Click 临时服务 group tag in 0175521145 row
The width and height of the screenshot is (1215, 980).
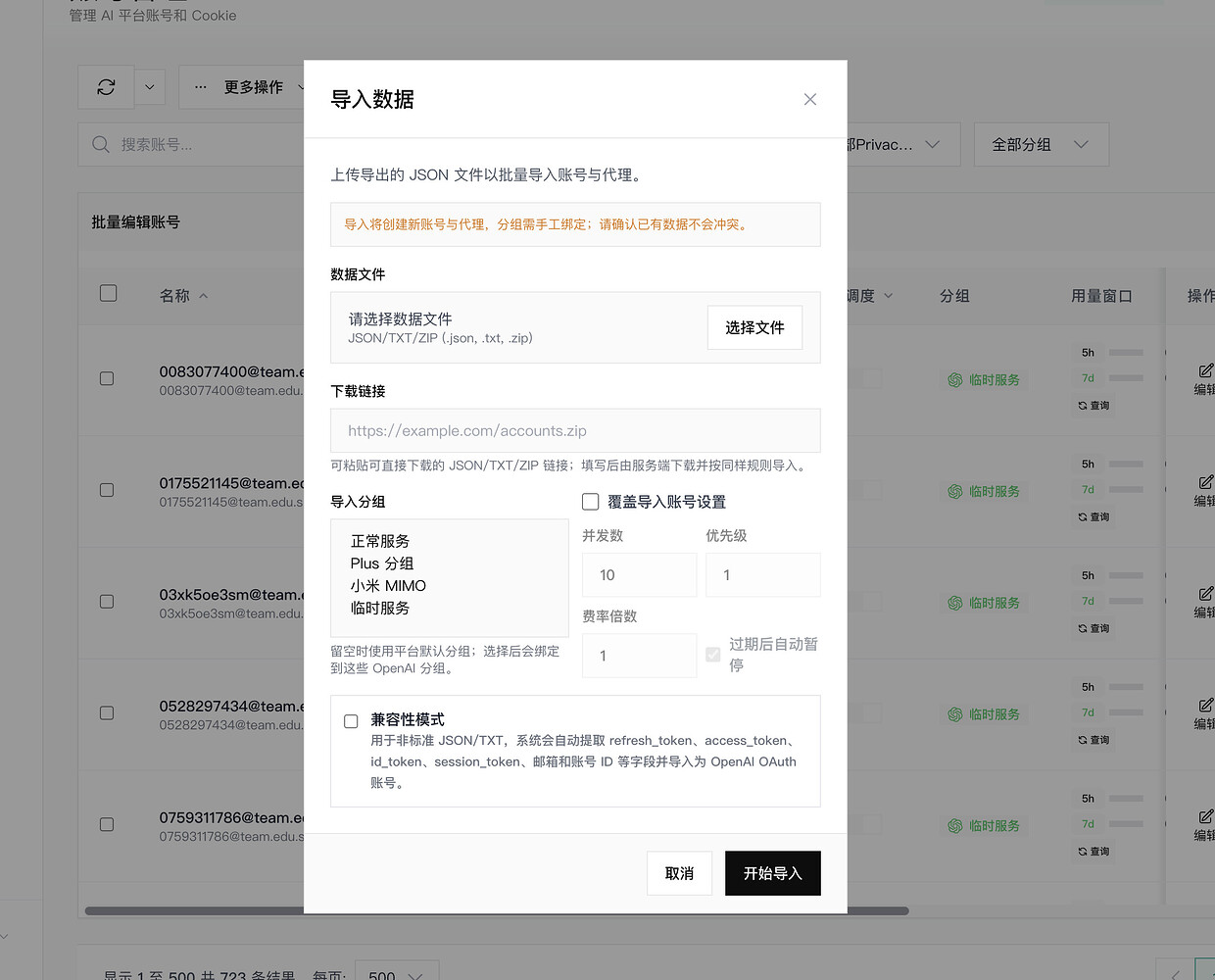(984, 491)
